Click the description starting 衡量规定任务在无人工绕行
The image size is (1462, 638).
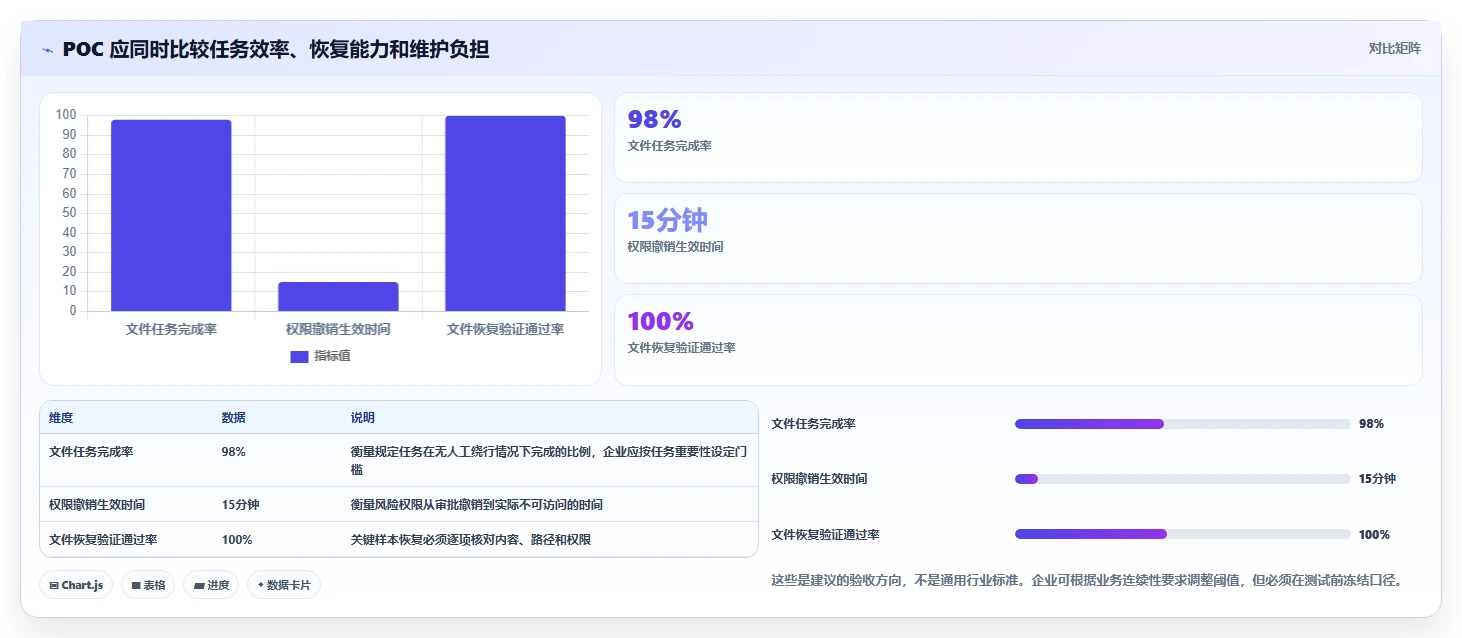(x=549, y=461)
